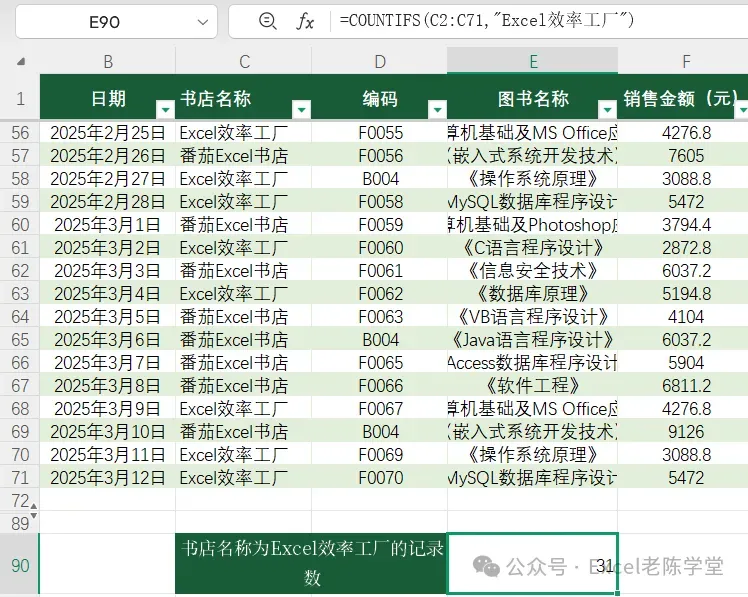Click code cell B004 in row 58
The height and width of the screenshot is (597, 748).
tap(380, 179)
